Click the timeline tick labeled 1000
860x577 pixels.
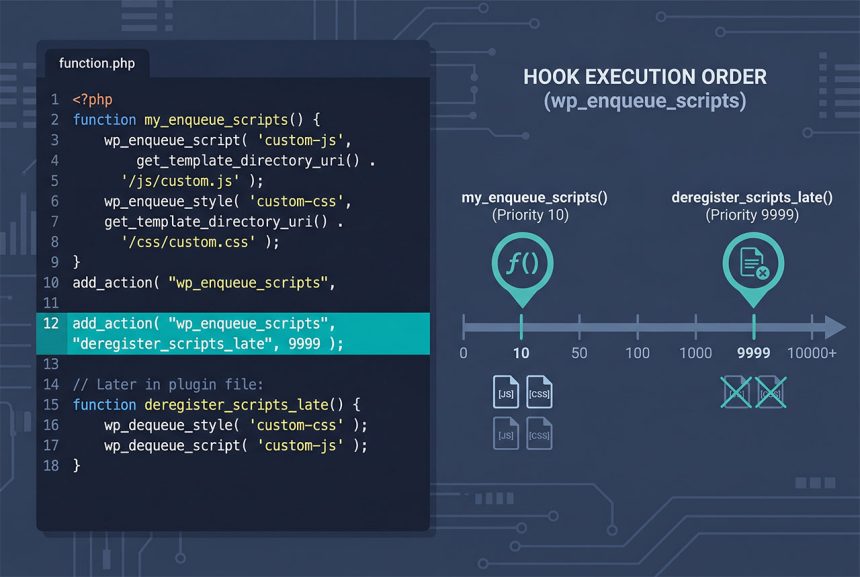(x=695, y=327)
